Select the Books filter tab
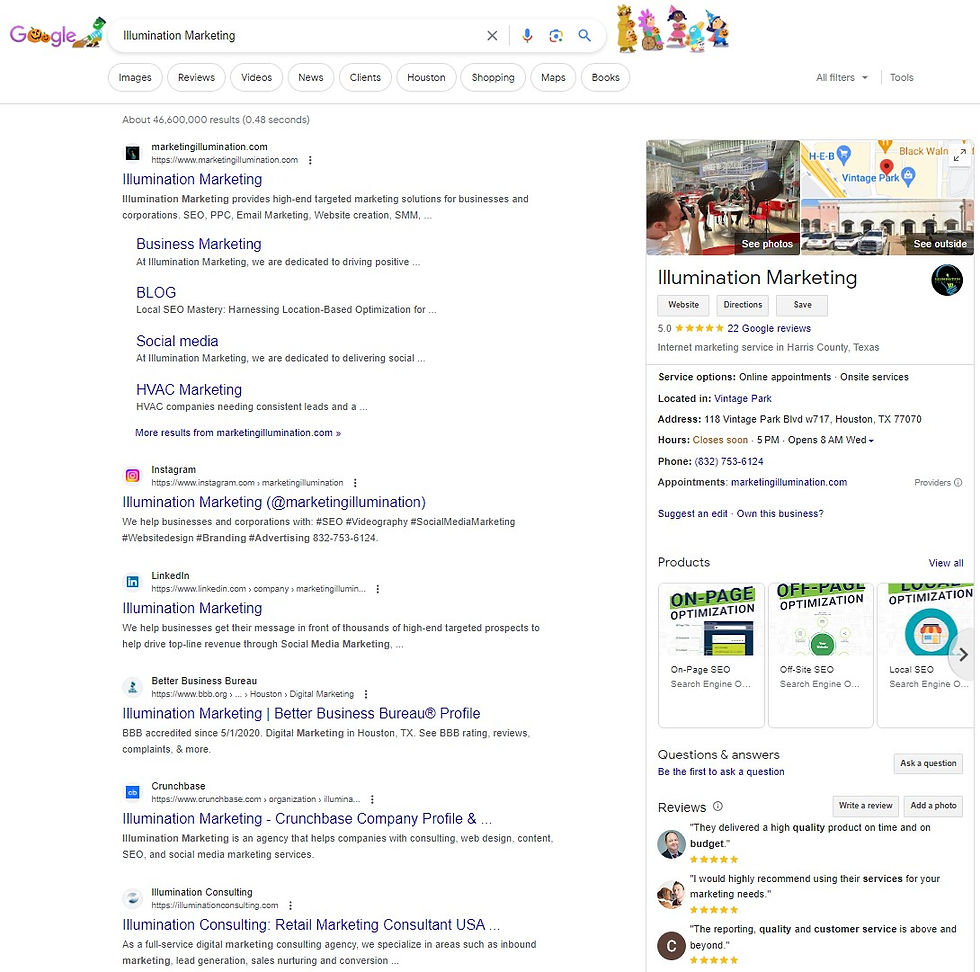 click(x=606, y=78)
